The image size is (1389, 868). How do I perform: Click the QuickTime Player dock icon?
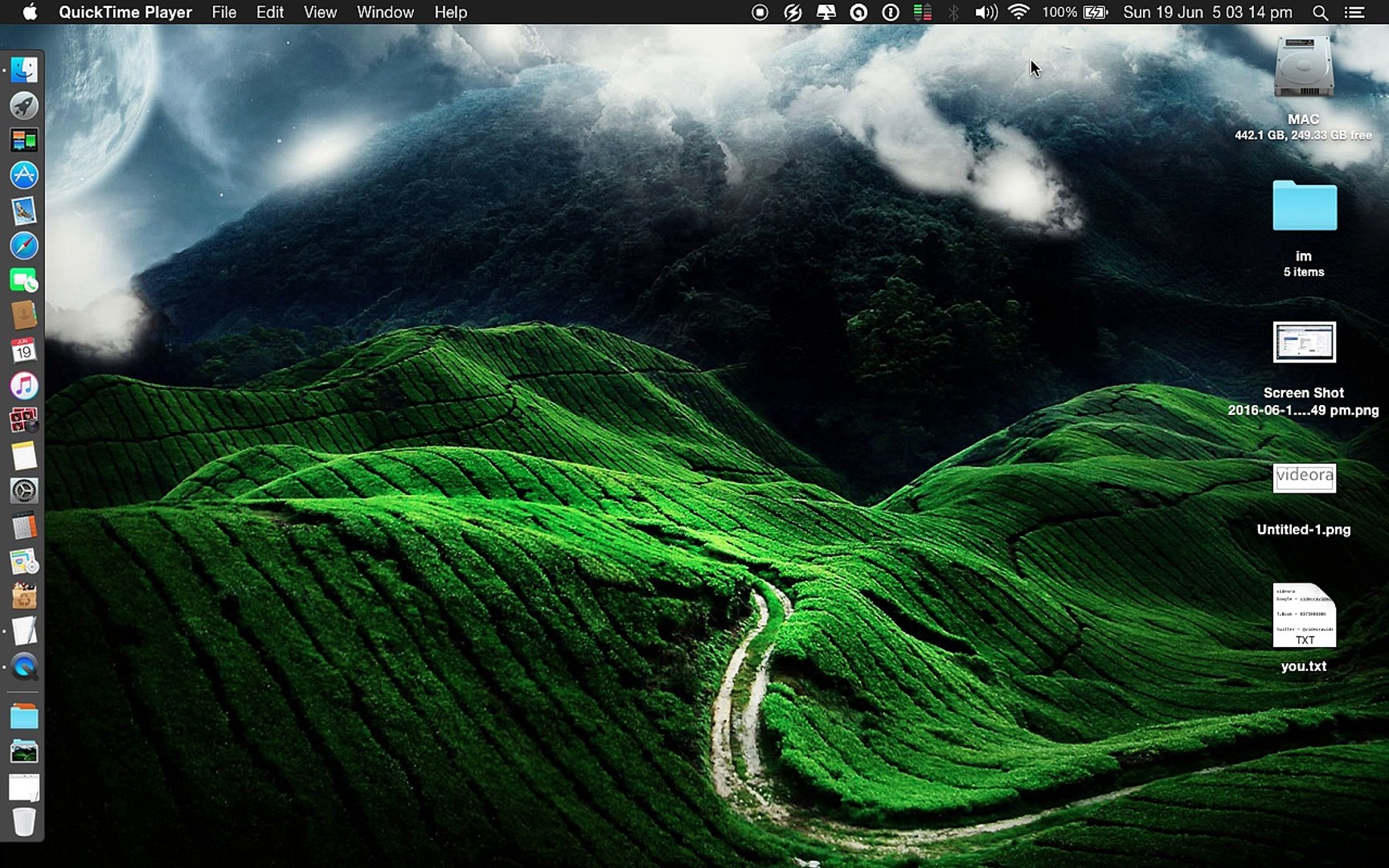click(x=24, y=667)
